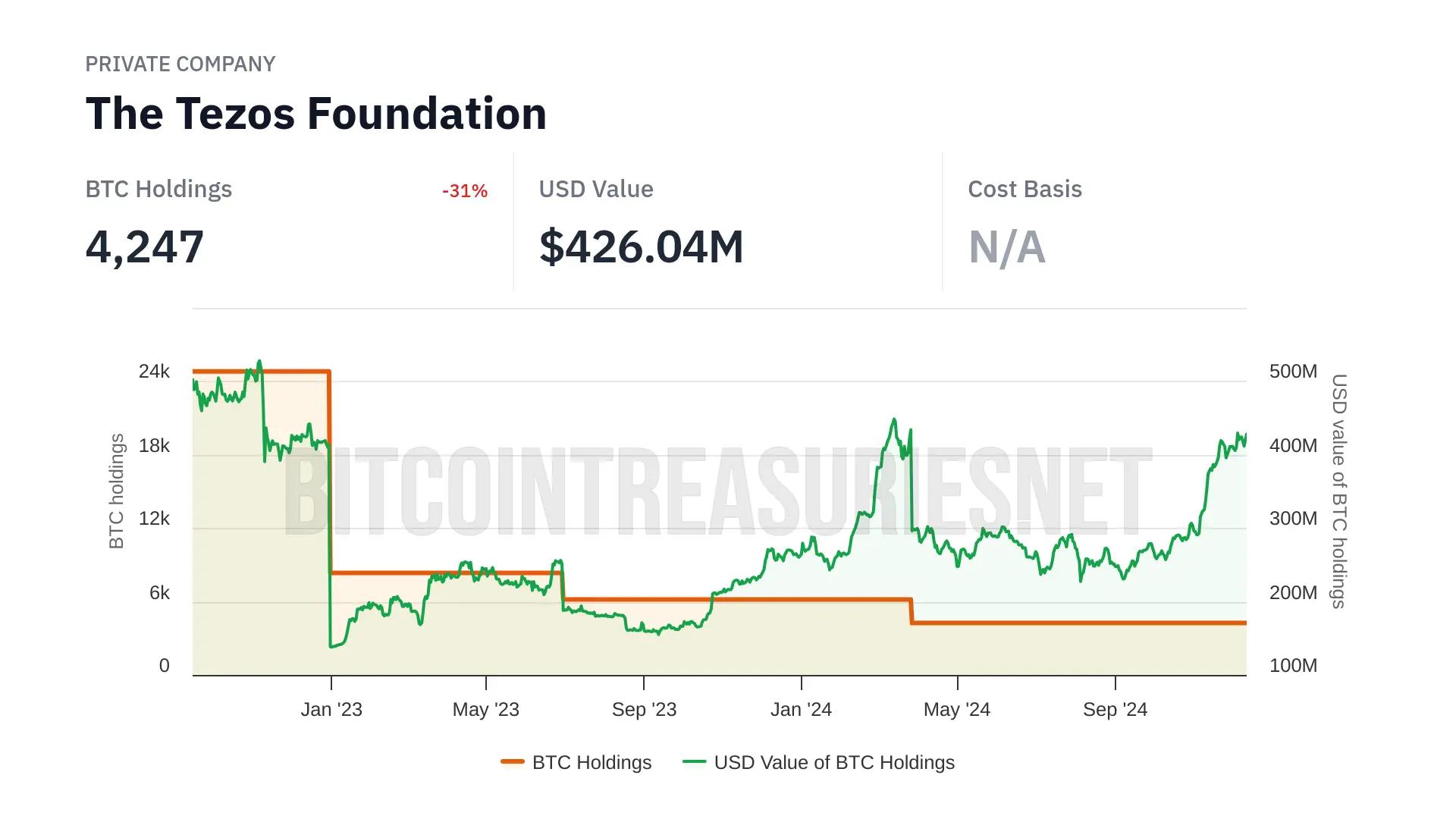Click the orange BTC Holdings legend line marker
Viewport: 1456px width, 819px height.
point(513,761)
